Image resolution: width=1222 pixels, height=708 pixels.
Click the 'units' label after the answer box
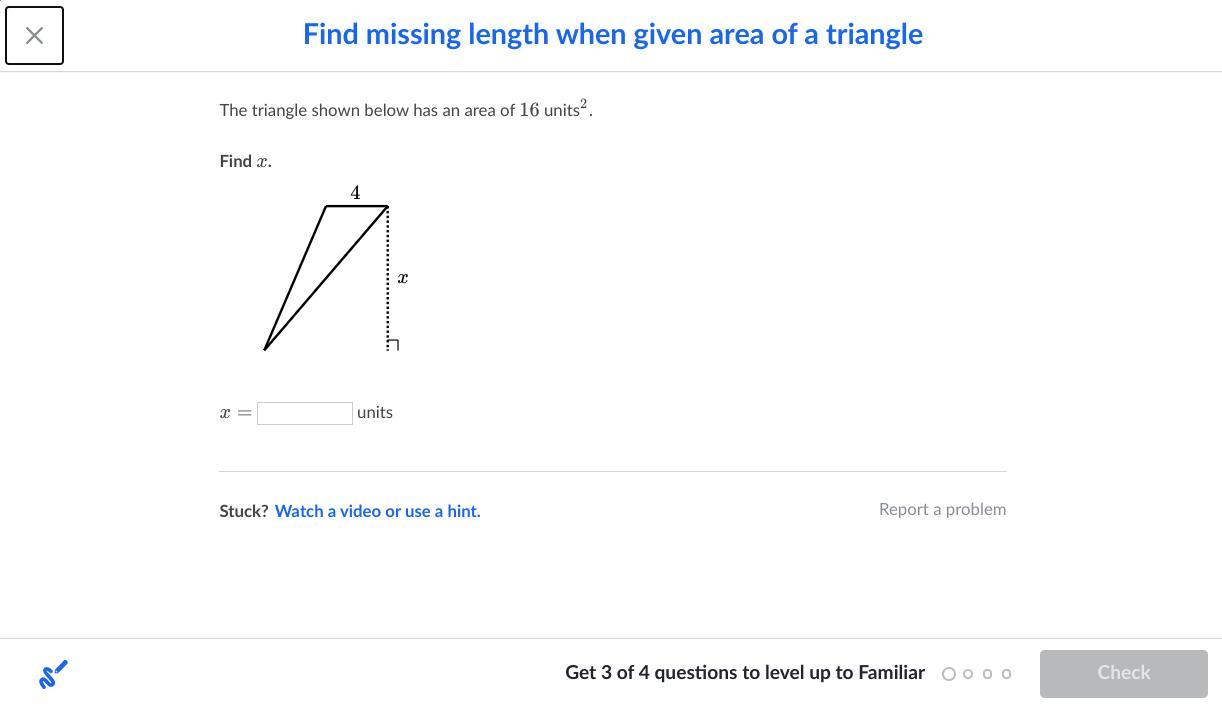pos(375,412)
